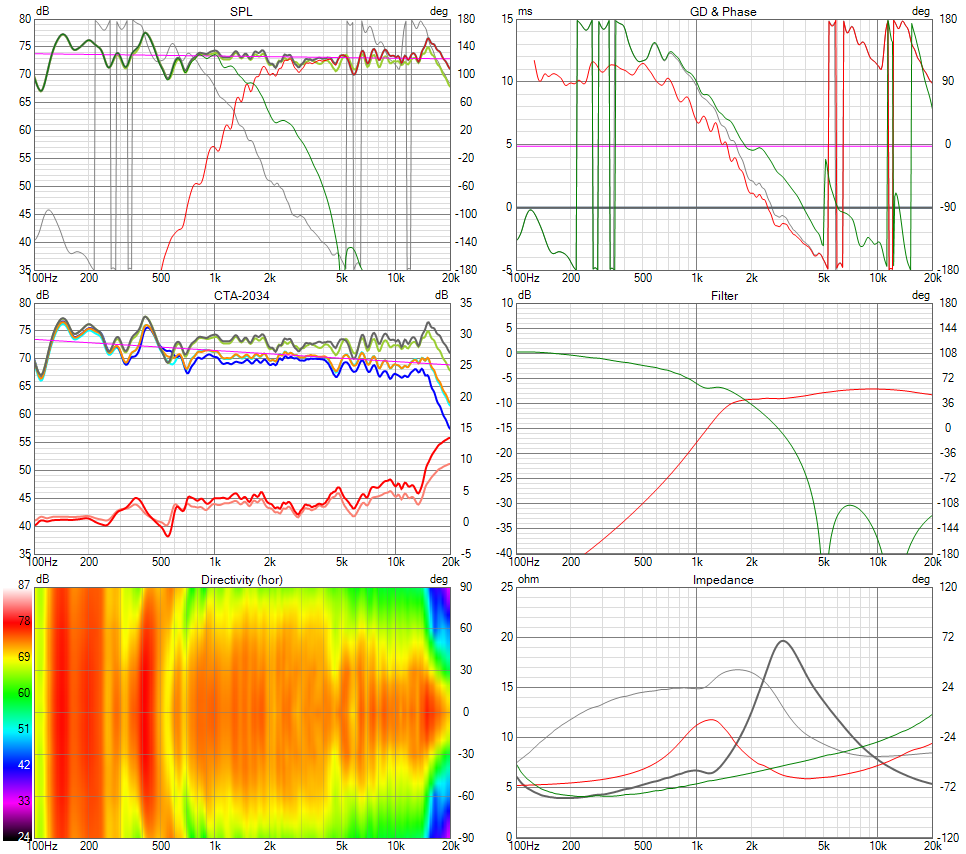
Task: Click the 78 value on directivity color scale
Action: click(x=24, y=622)
